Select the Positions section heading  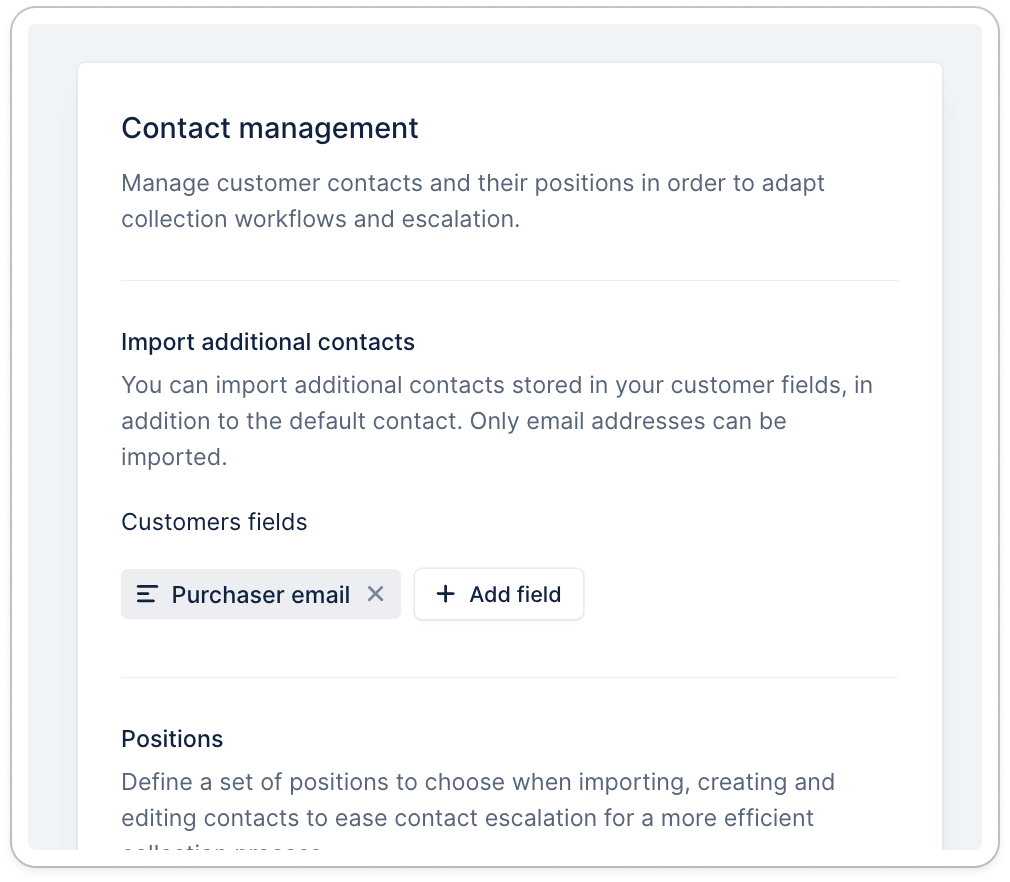[171, 739]
